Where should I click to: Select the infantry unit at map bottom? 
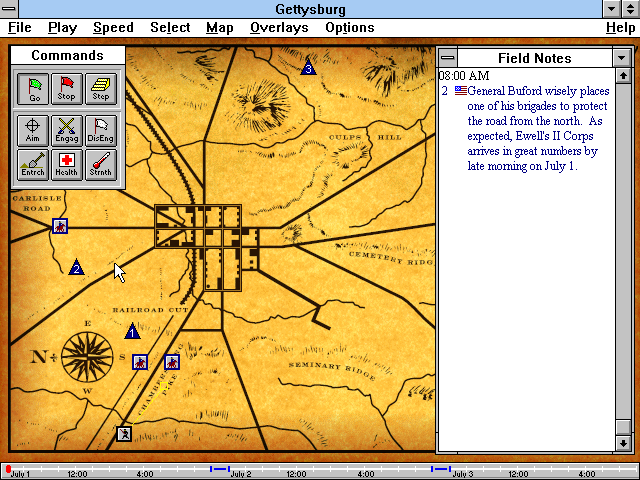[124, 434]
